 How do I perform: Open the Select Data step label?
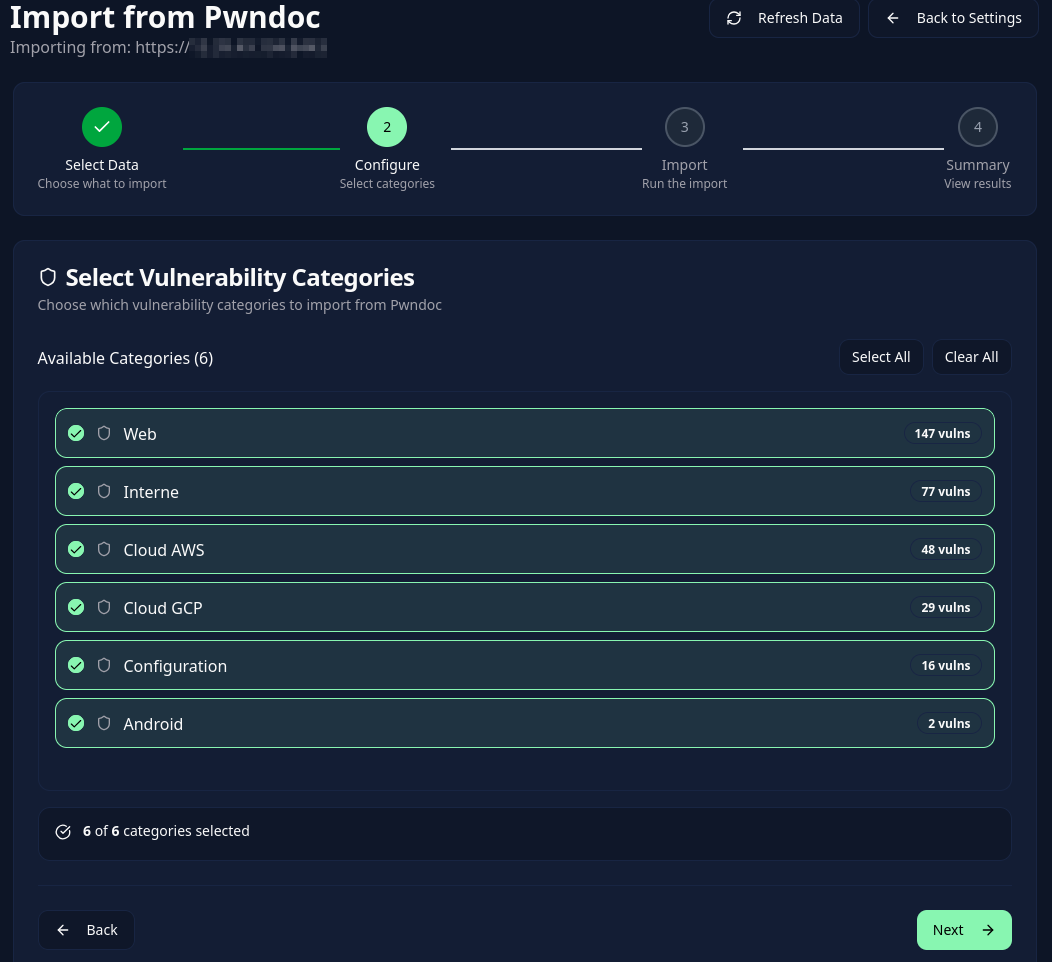click(x=102, y=165)
